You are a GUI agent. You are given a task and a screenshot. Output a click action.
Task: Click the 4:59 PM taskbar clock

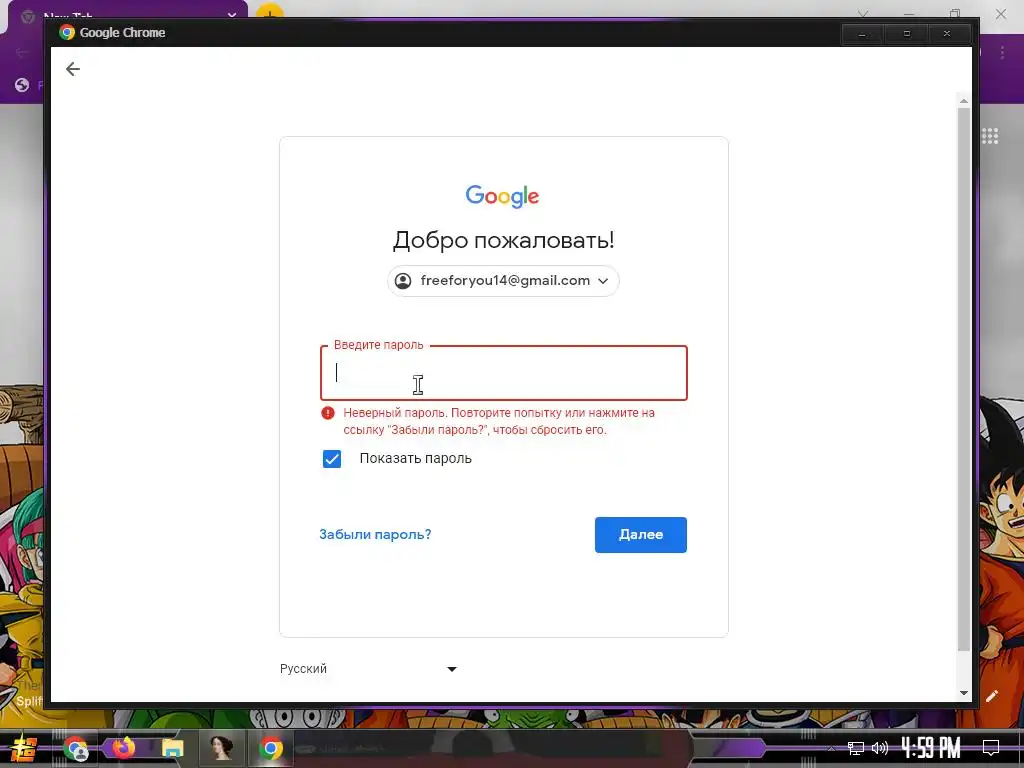pyautogui.click(x=931, y=747)
